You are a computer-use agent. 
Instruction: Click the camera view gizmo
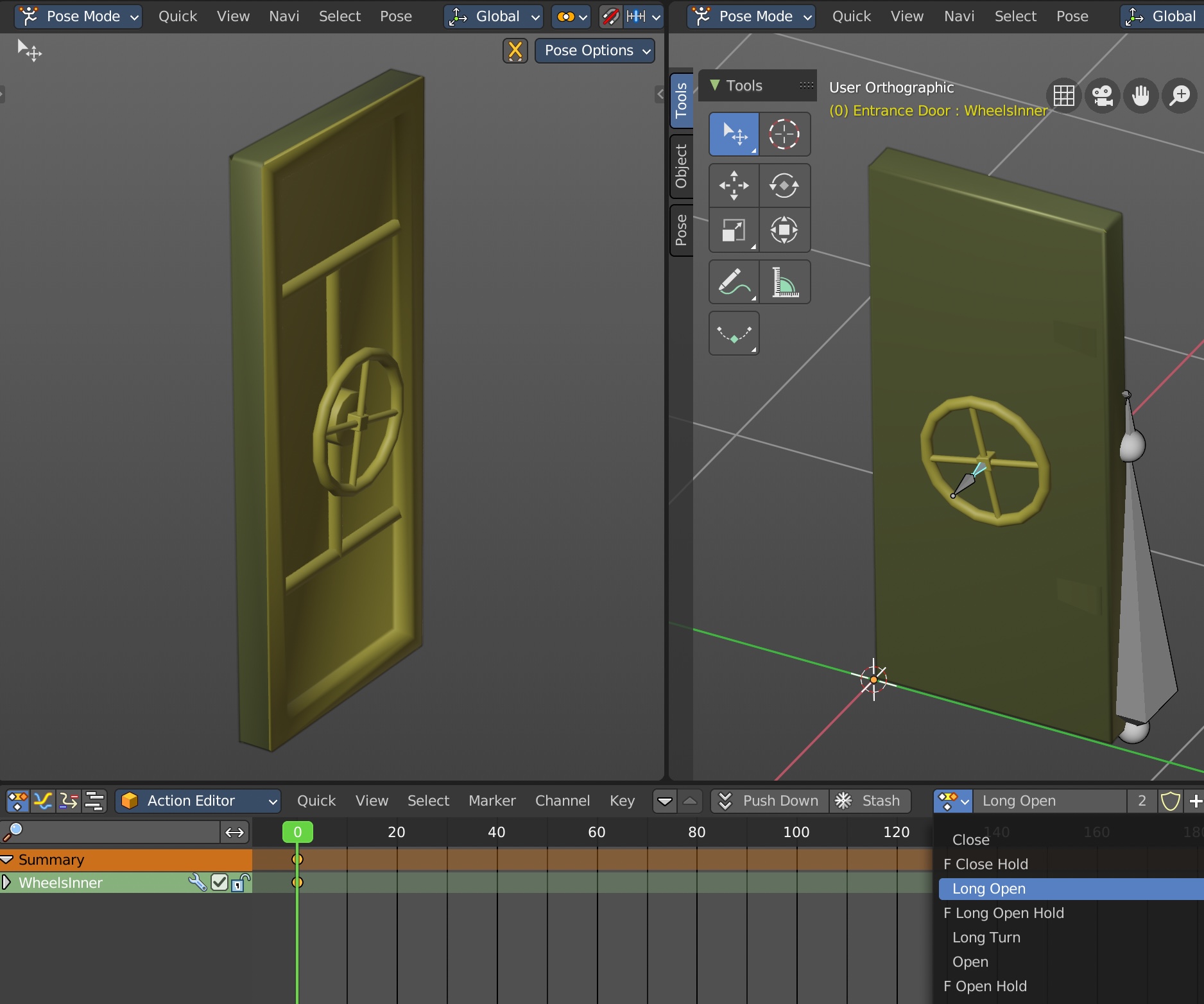(1102, 96)
